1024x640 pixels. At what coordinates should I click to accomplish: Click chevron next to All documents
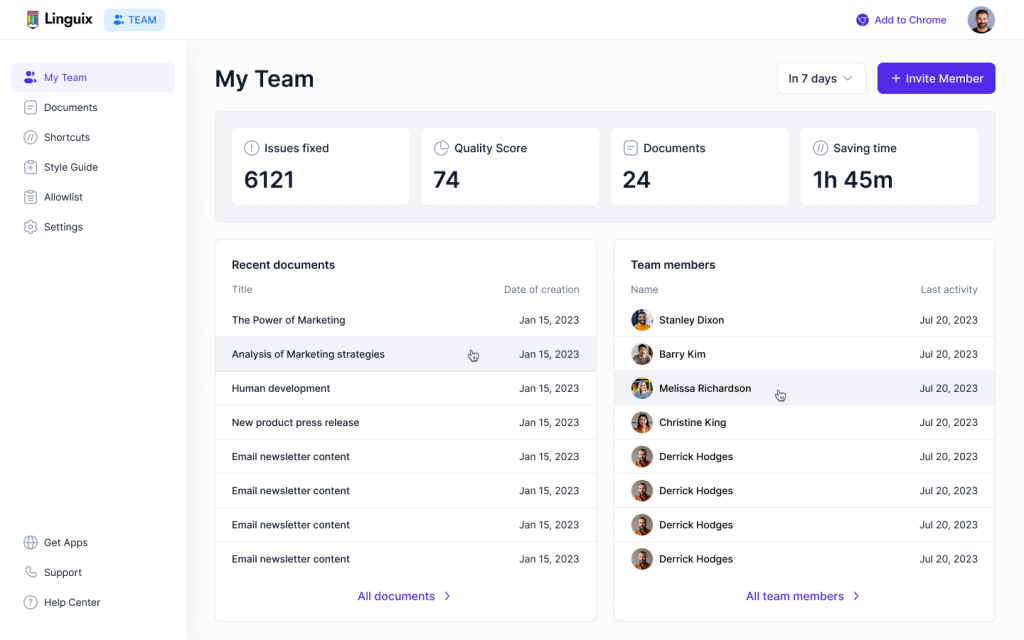pyautogui.click(x=447, y=596)
